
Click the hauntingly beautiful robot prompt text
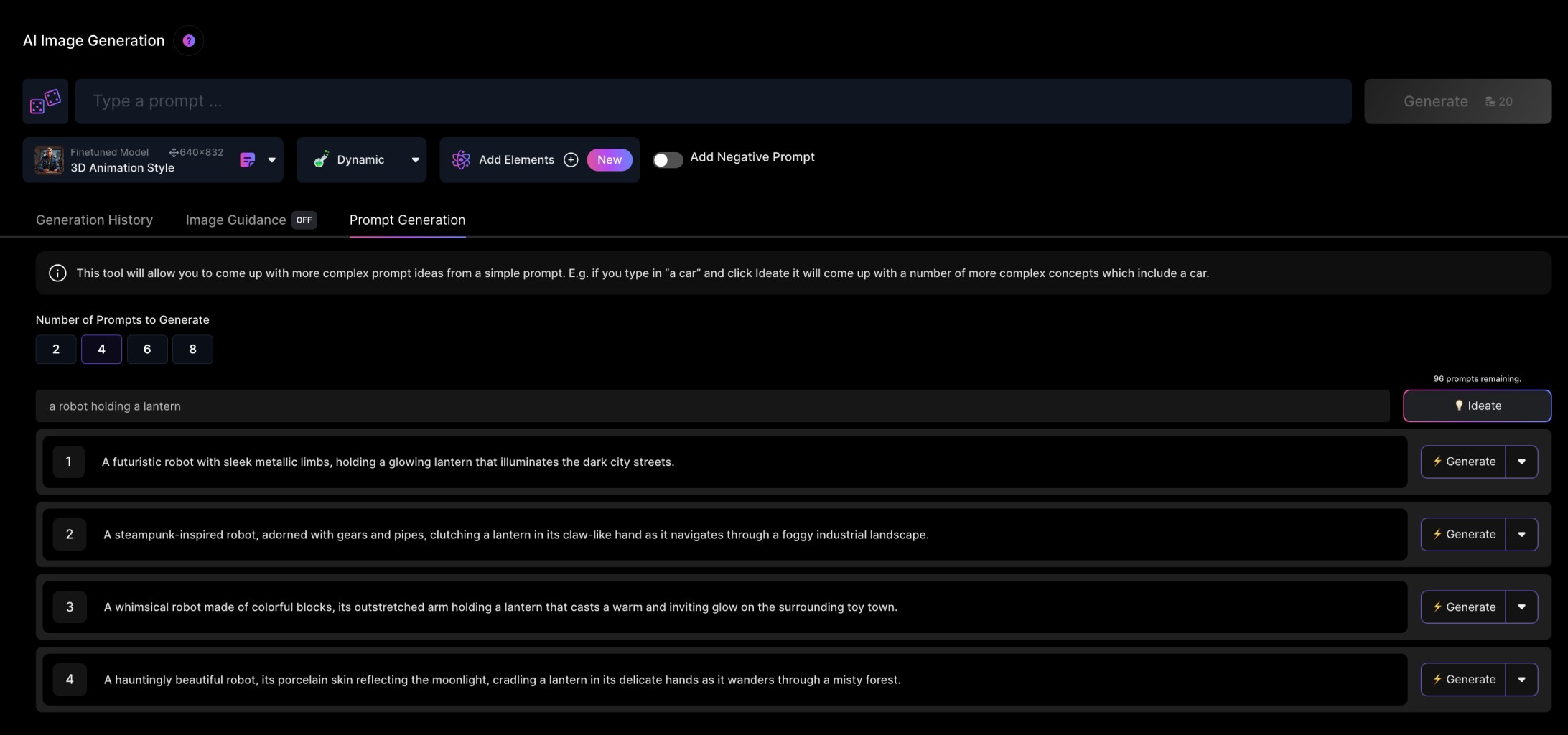502,680
